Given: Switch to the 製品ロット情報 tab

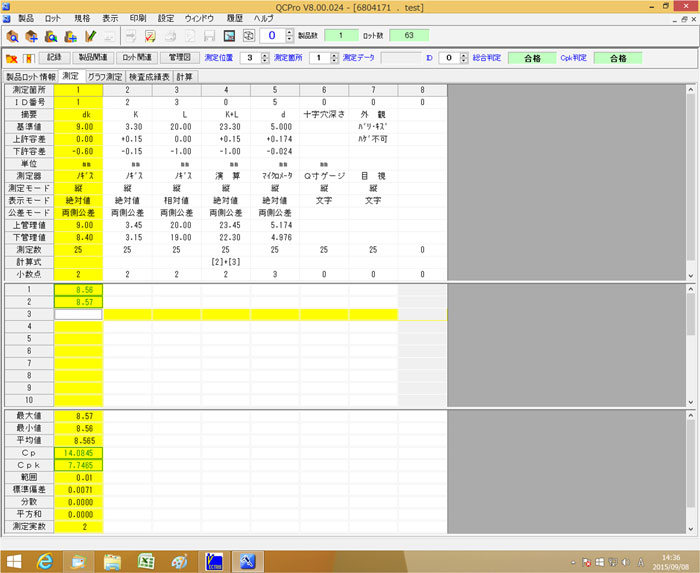Looking at the screenshot, I should pyautogui.click(x=30, y=77).
